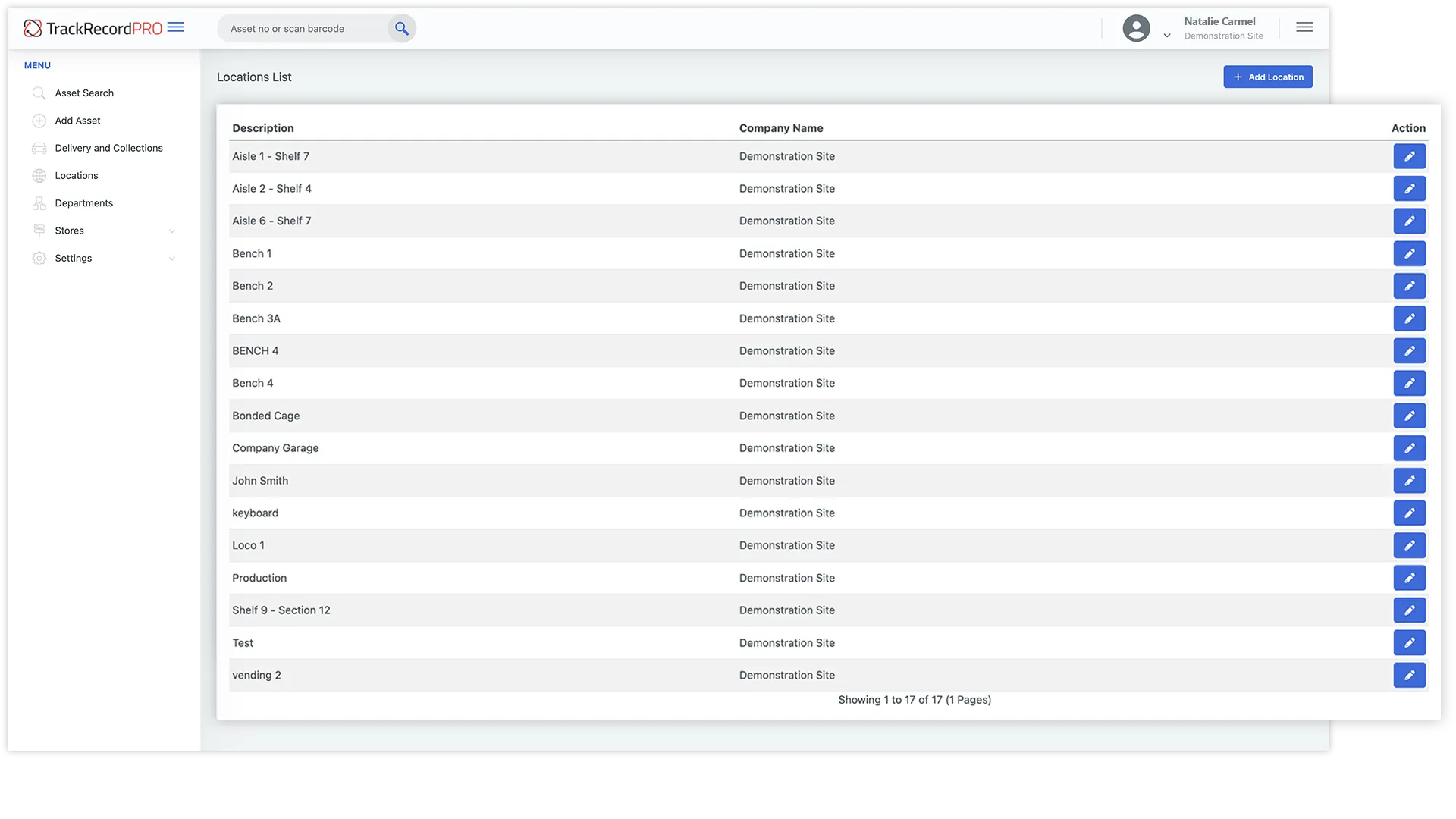Expand the Settings submenu chevron
The width and height of the screenshot is (1456, 819).
click(172, 259)
